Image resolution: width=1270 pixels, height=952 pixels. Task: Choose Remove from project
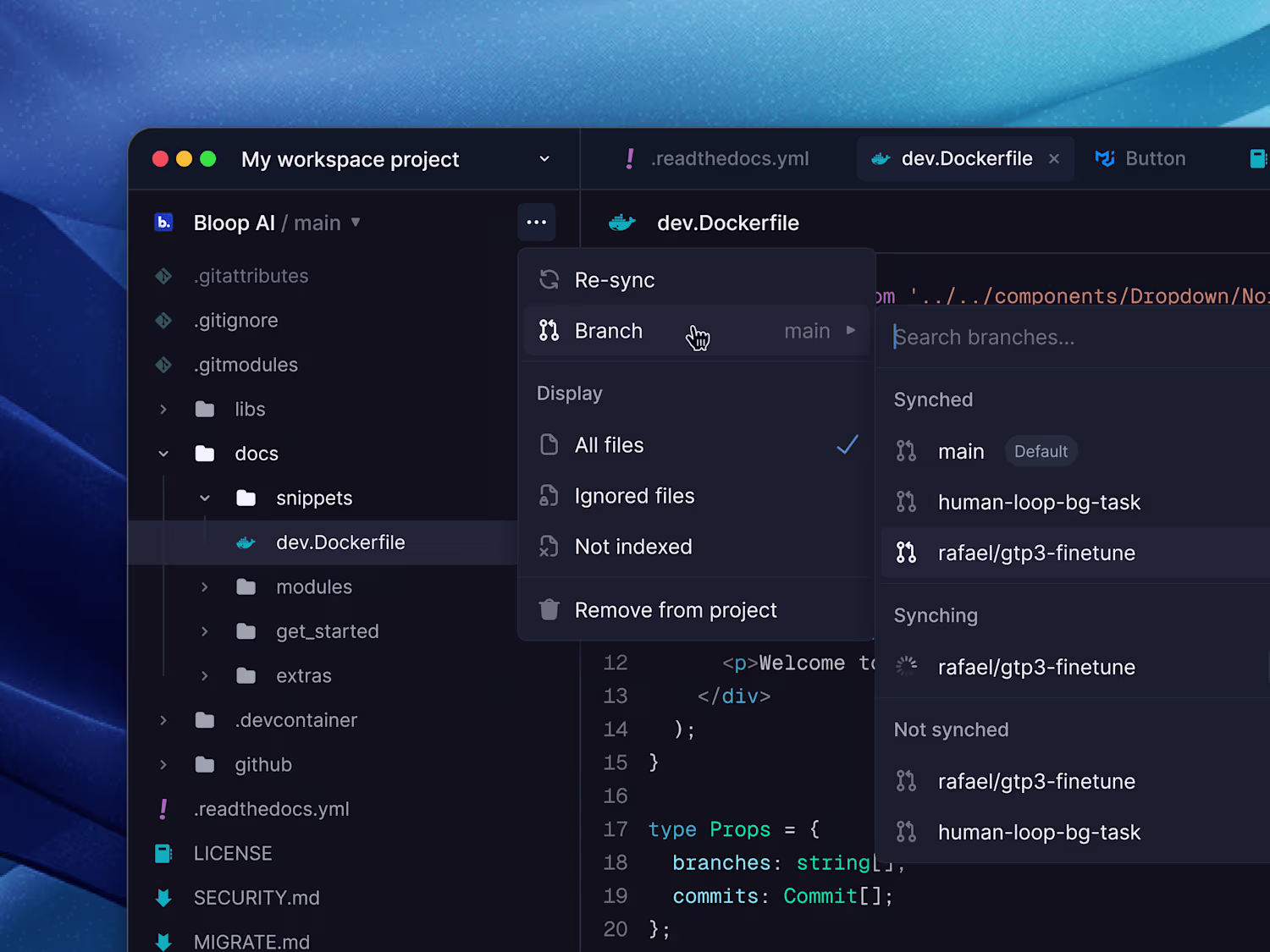point(697,609)
